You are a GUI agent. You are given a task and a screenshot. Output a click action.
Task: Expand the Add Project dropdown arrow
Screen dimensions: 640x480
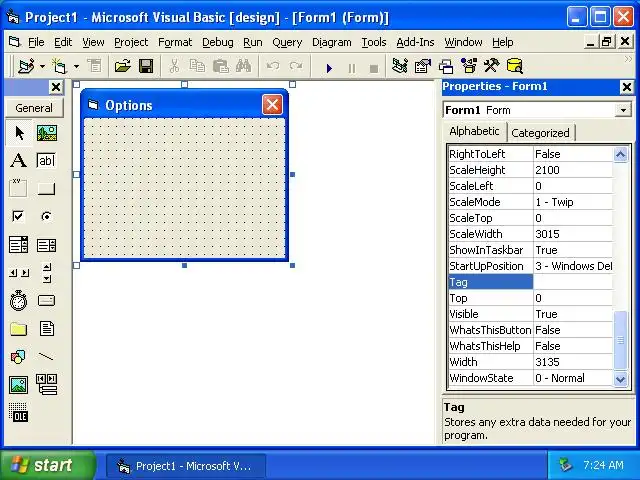pos(42,66)
